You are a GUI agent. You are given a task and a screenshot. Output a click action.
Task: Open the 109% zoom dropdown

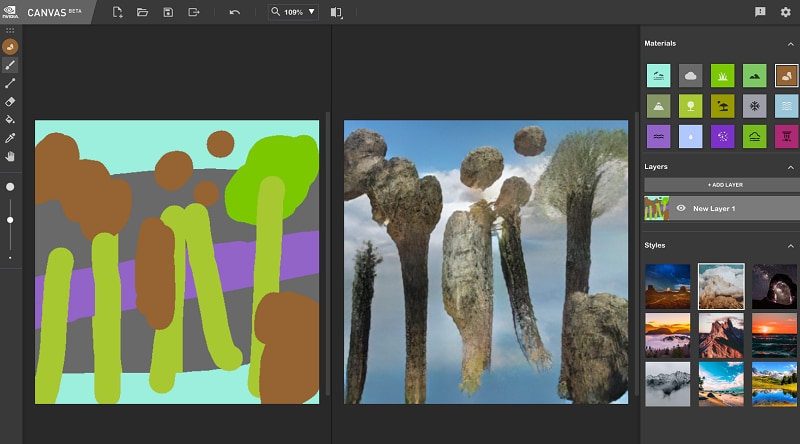294,12
